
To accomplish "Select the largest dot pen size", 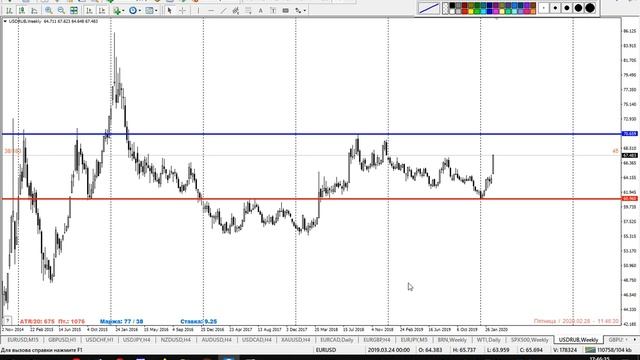I will (x=590, y=8).
